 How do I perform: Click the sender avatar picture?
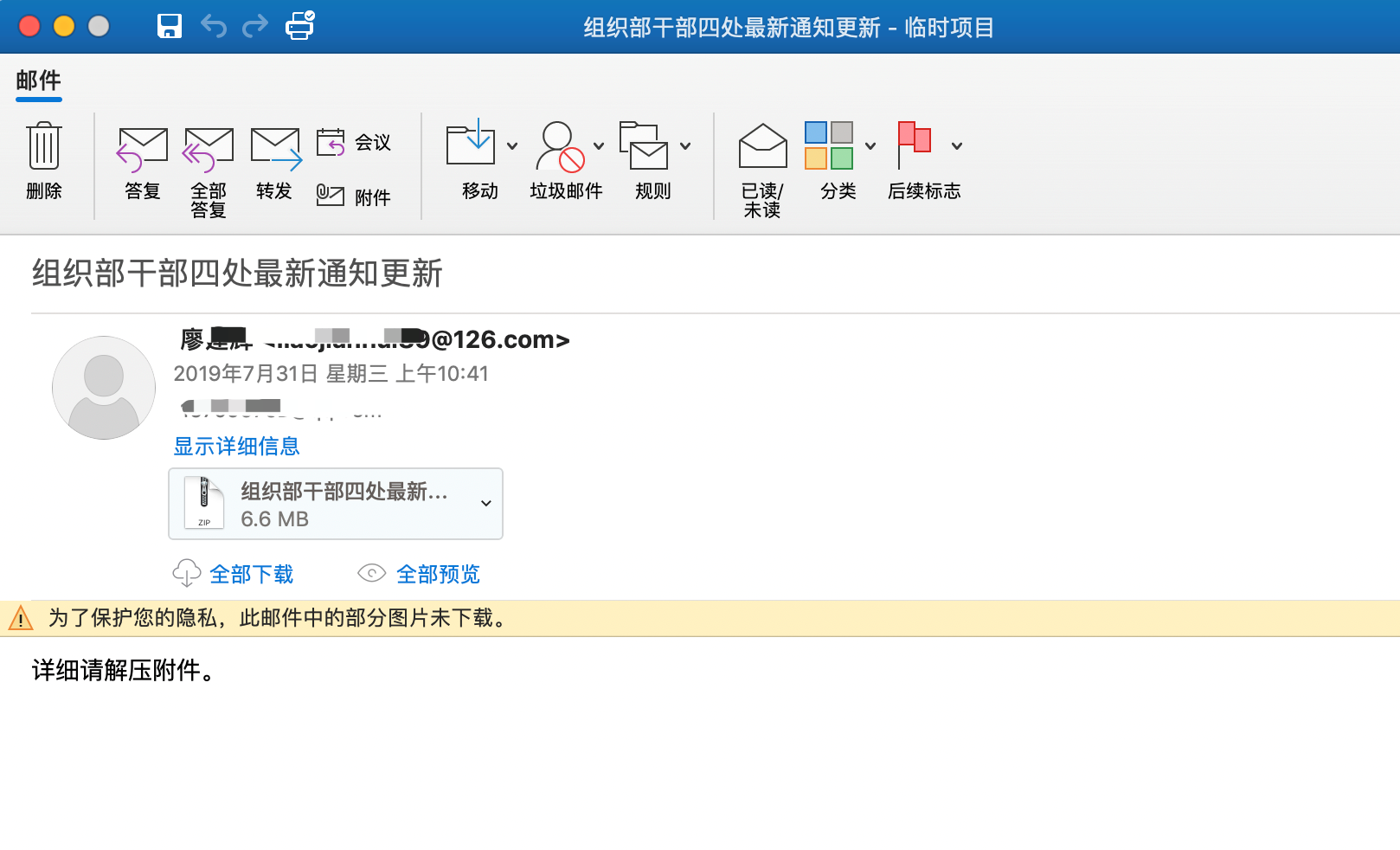point(104,388)
